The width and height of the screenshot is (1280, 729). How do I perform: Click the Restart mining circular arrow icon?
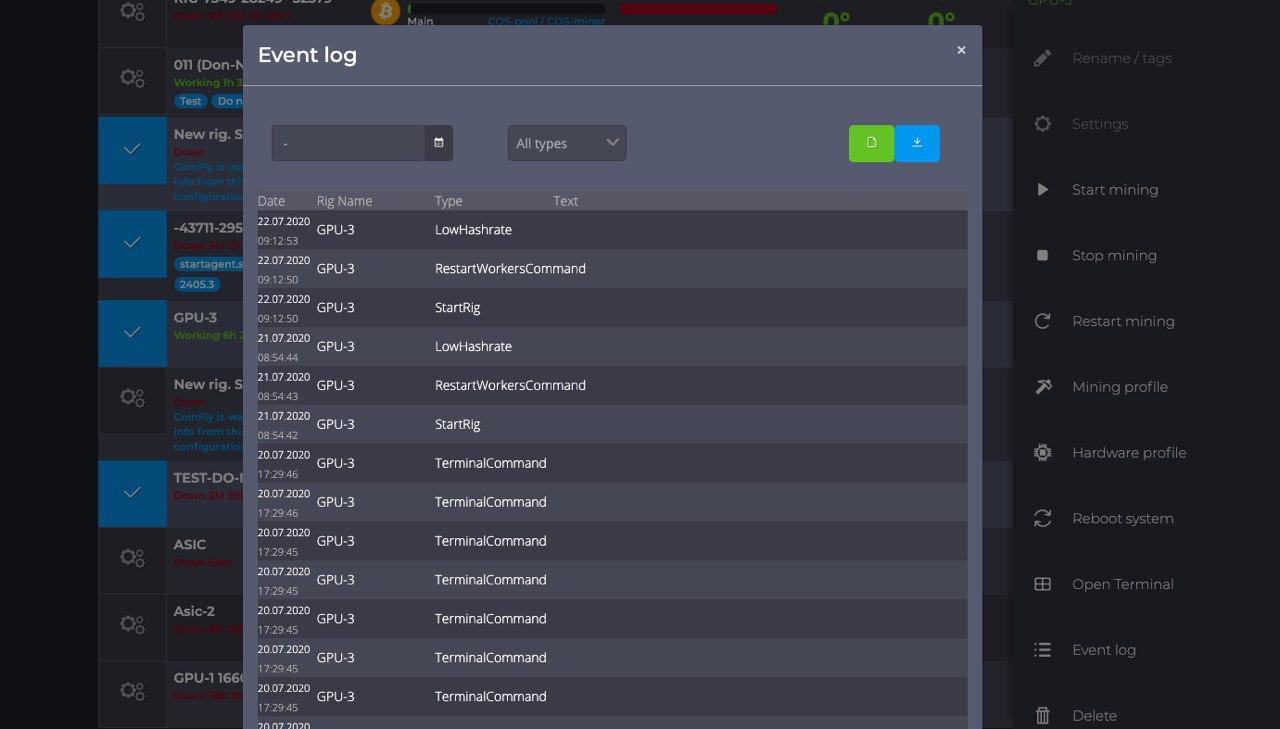tap(1043, 321)
